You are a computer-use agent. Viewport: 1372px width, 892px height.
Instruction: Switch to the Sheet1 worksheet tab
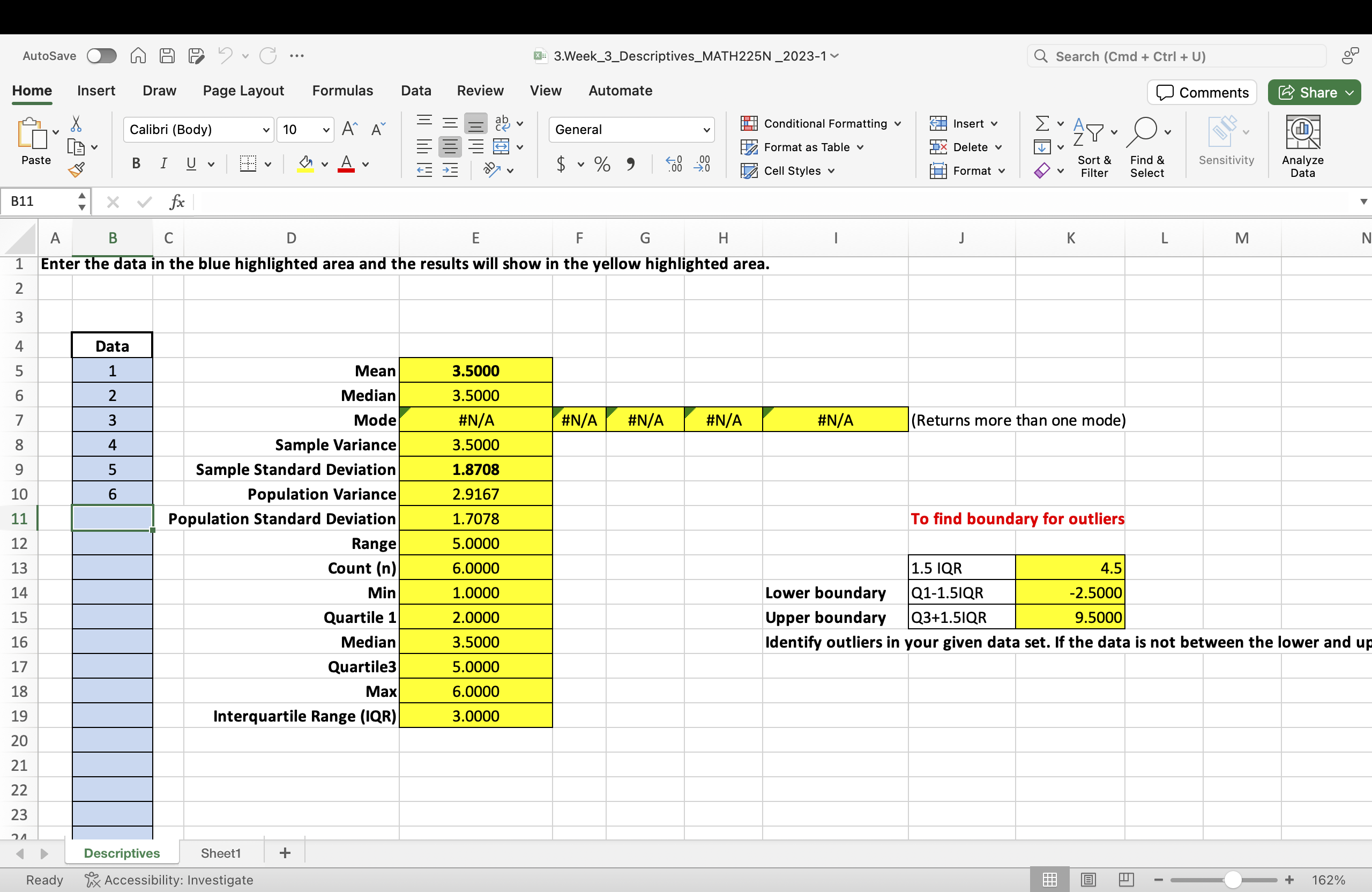coord(220,853)
